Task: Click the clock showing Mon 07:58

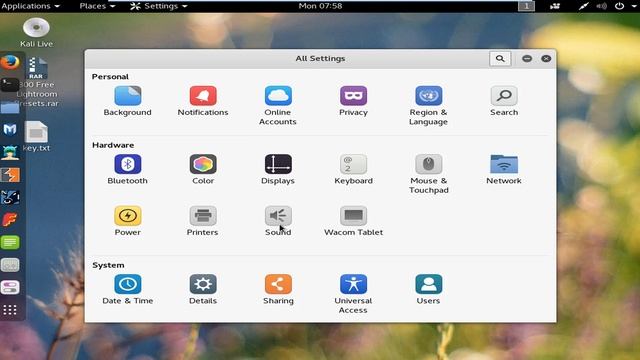Action: (x=320, y=6)
